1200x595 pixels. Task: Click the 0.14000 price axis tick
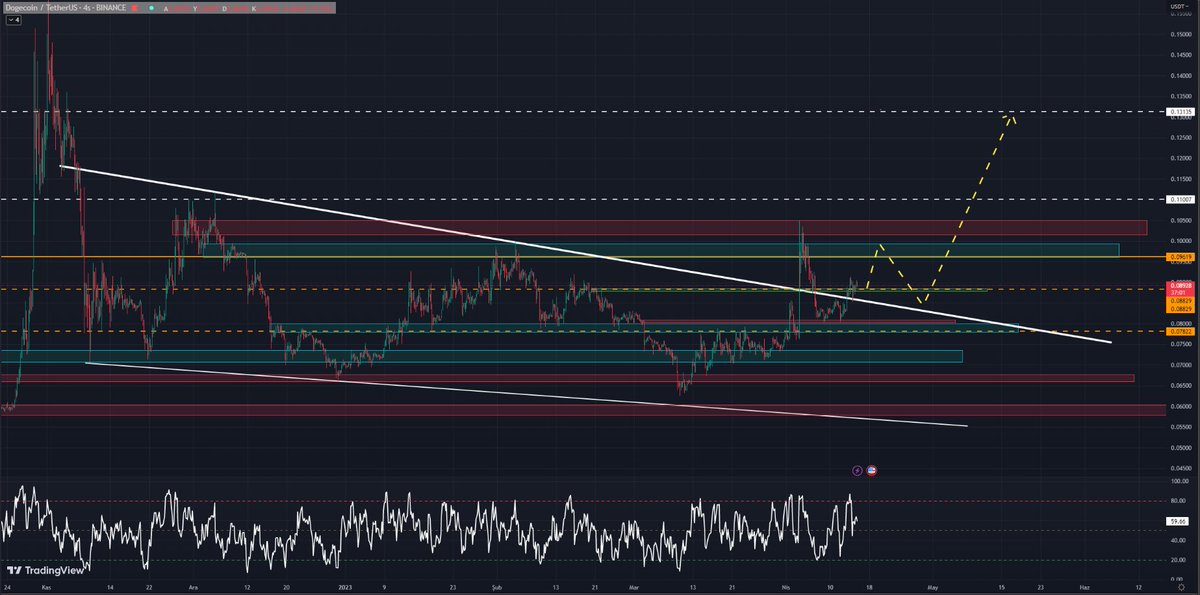click(x=1181, y=75)
